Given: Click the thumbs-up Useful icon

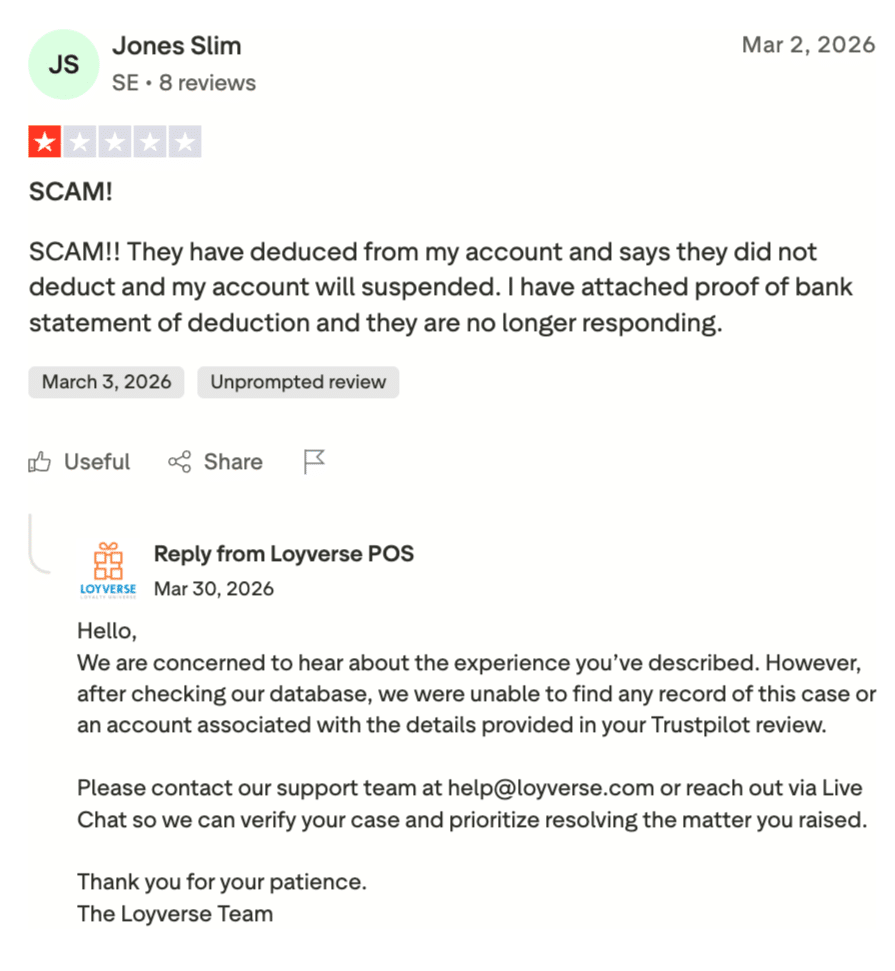Looking at the screenshot, I should (x=40, y=462).
